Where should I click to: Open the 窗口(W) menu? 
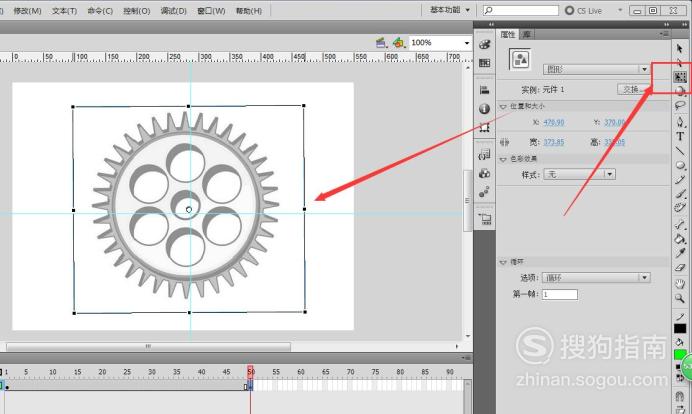click(211, 11)
